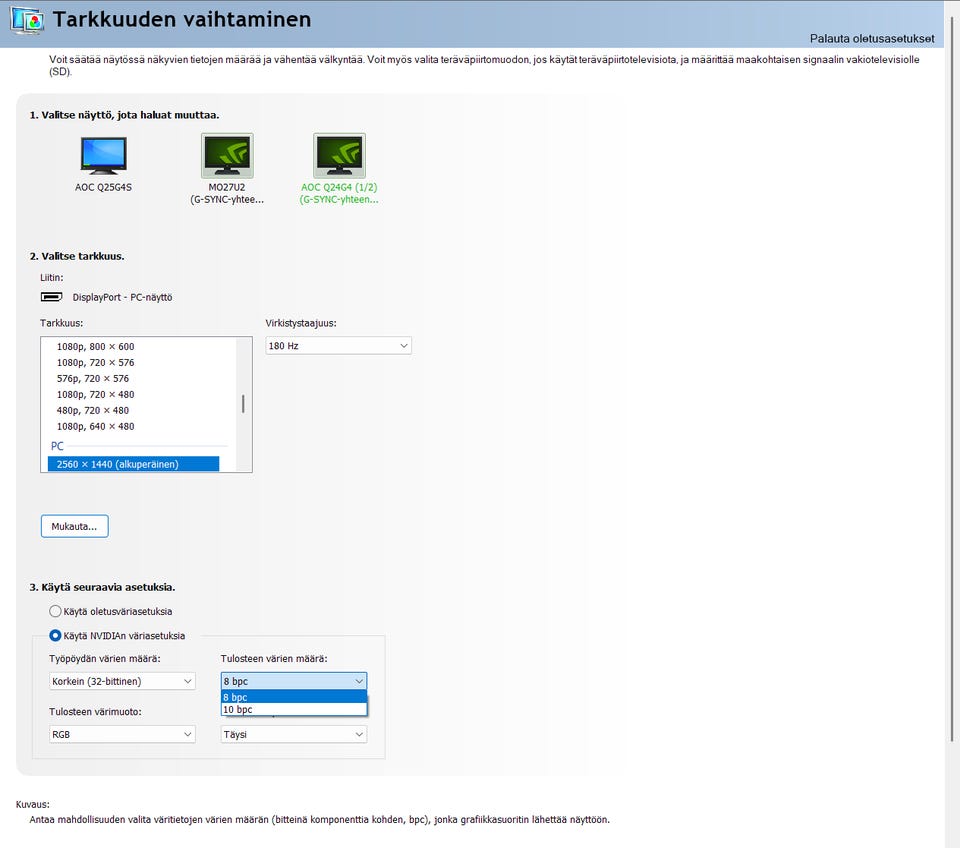The width and height of the screenshot is (960, 848).
Task: Select the MO27U2 G-SYNC monitor icon
Action: point(227,156)
